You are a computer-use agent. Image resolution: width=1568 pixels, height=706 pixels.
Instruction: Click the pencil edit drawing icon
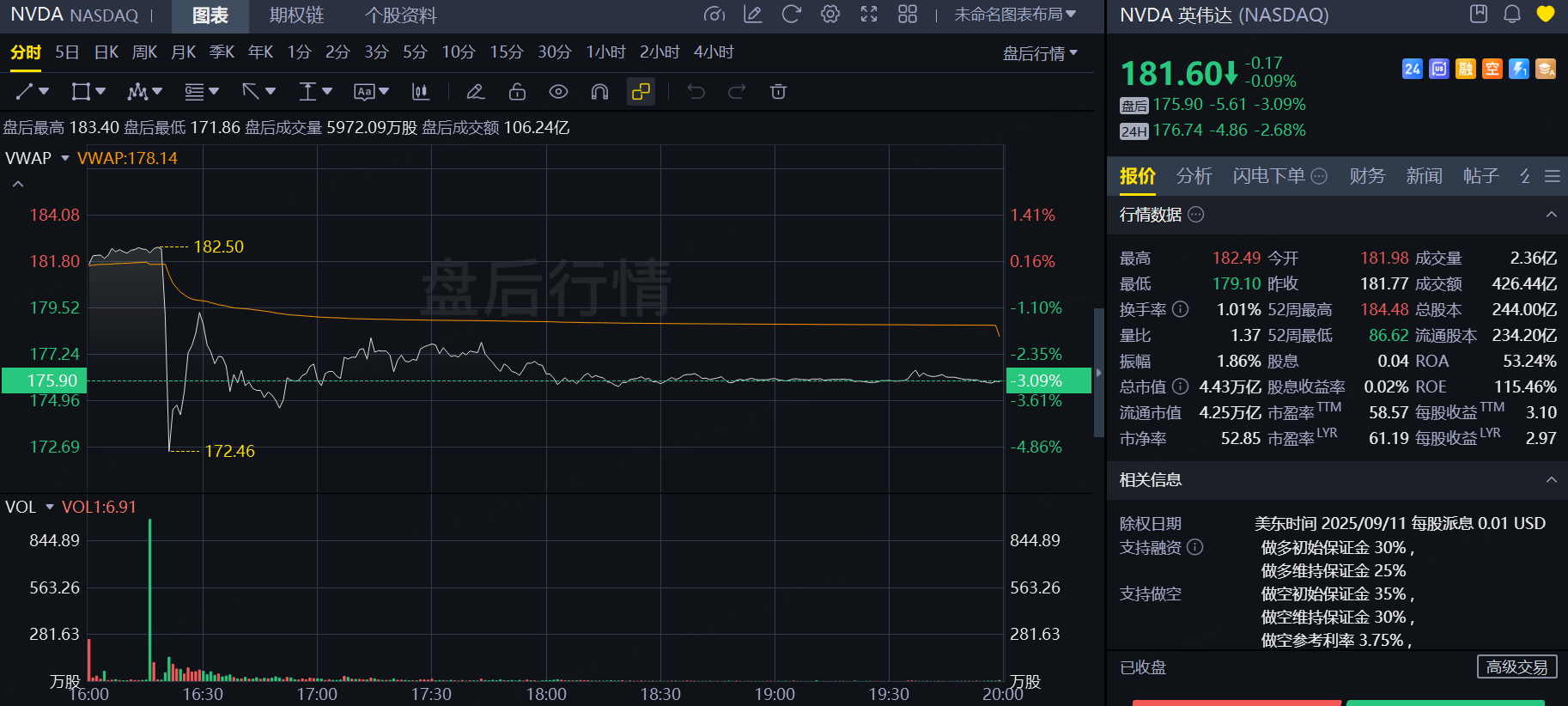[476, 91]
